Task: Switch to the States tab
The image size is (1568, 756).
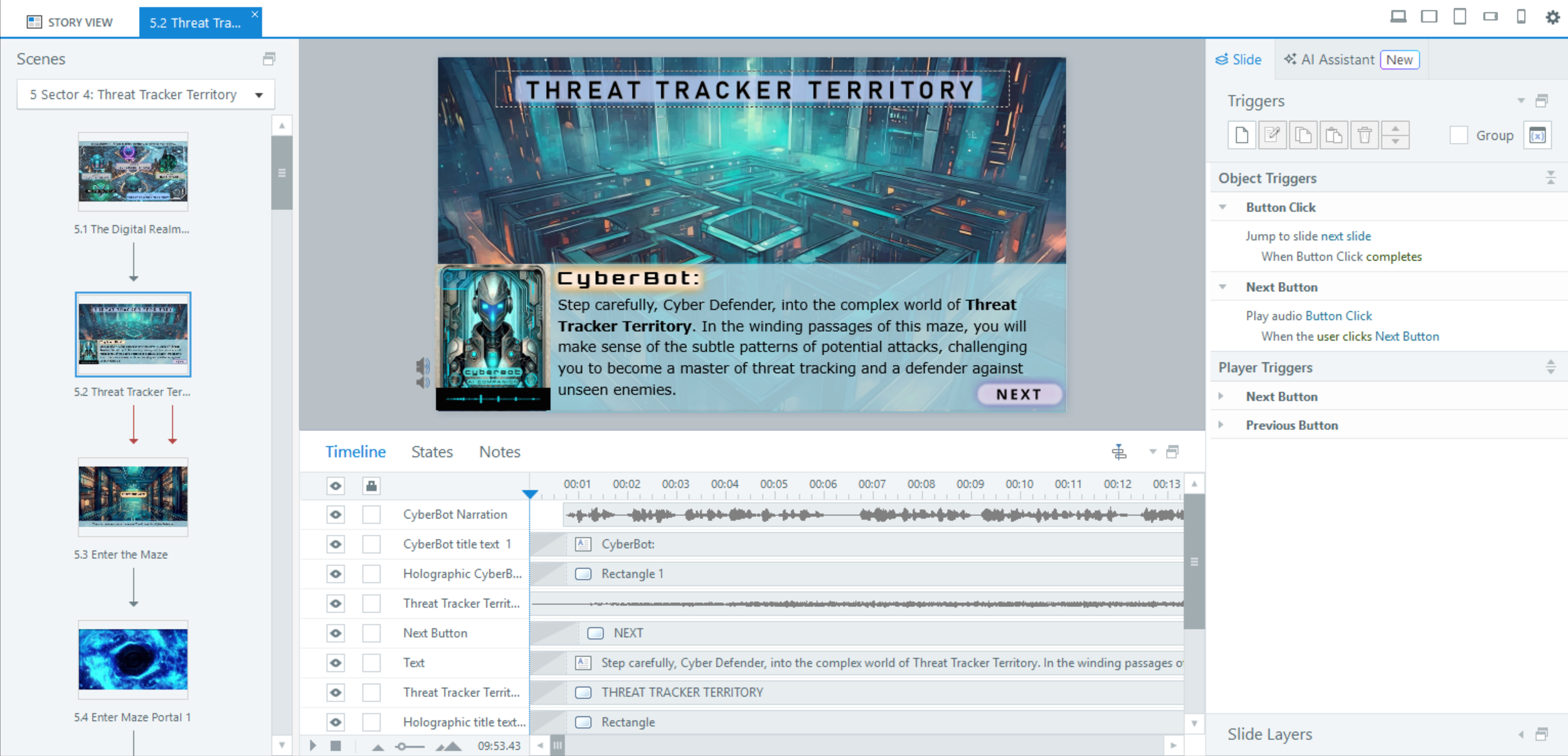Action: tap(432, 452)
